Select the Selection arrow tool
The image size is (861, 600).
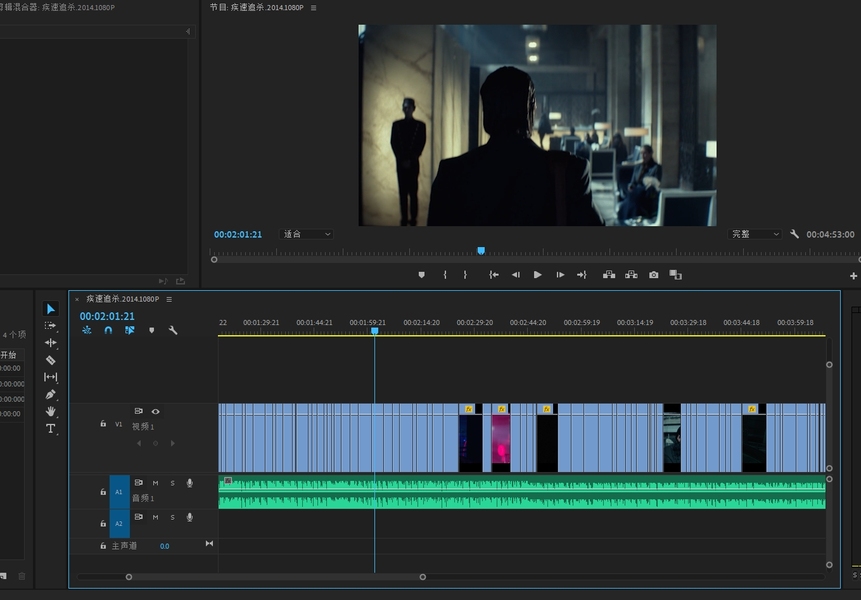tap(51, 309)
